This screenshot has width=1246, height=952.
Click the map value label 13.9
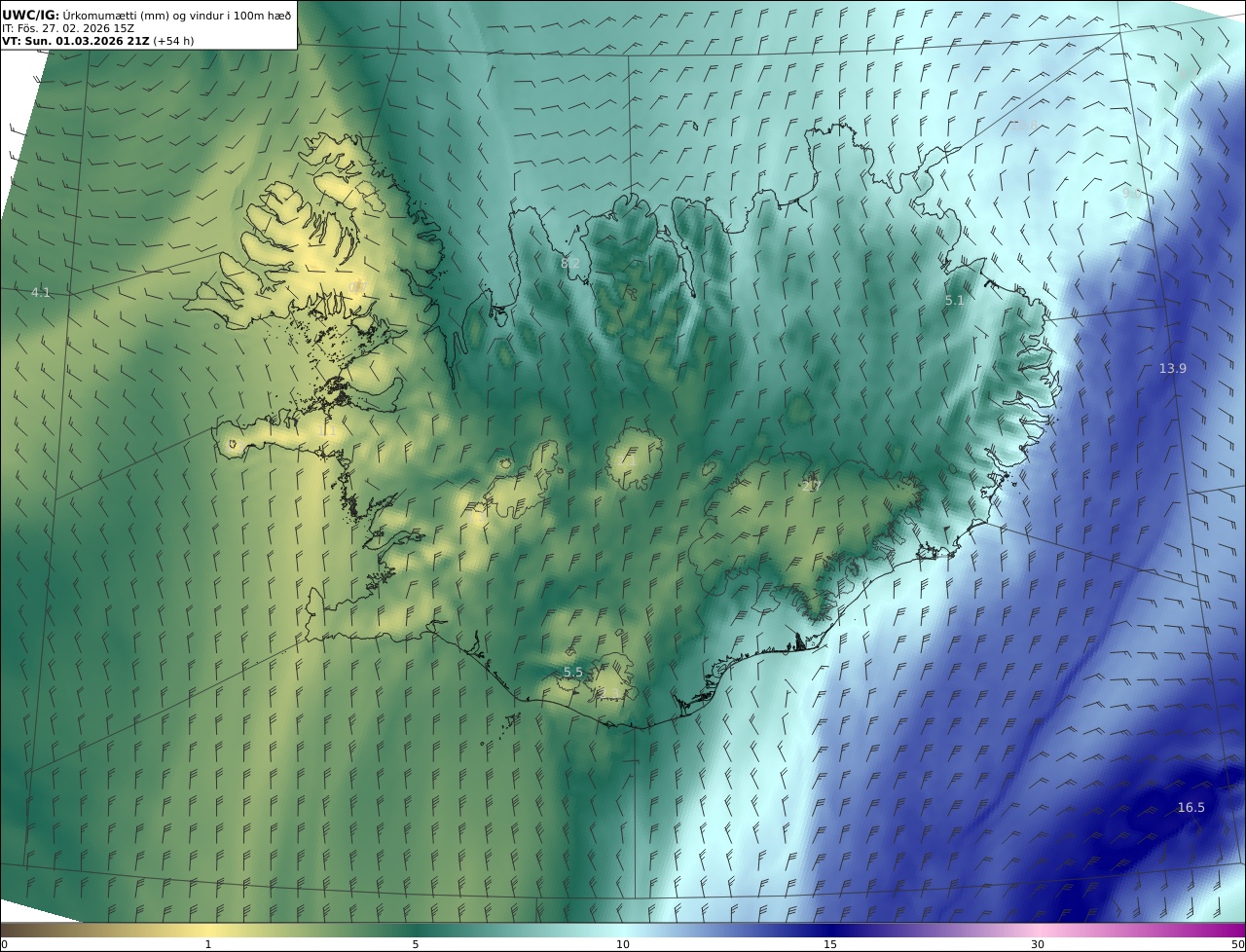pos(1173,368)
